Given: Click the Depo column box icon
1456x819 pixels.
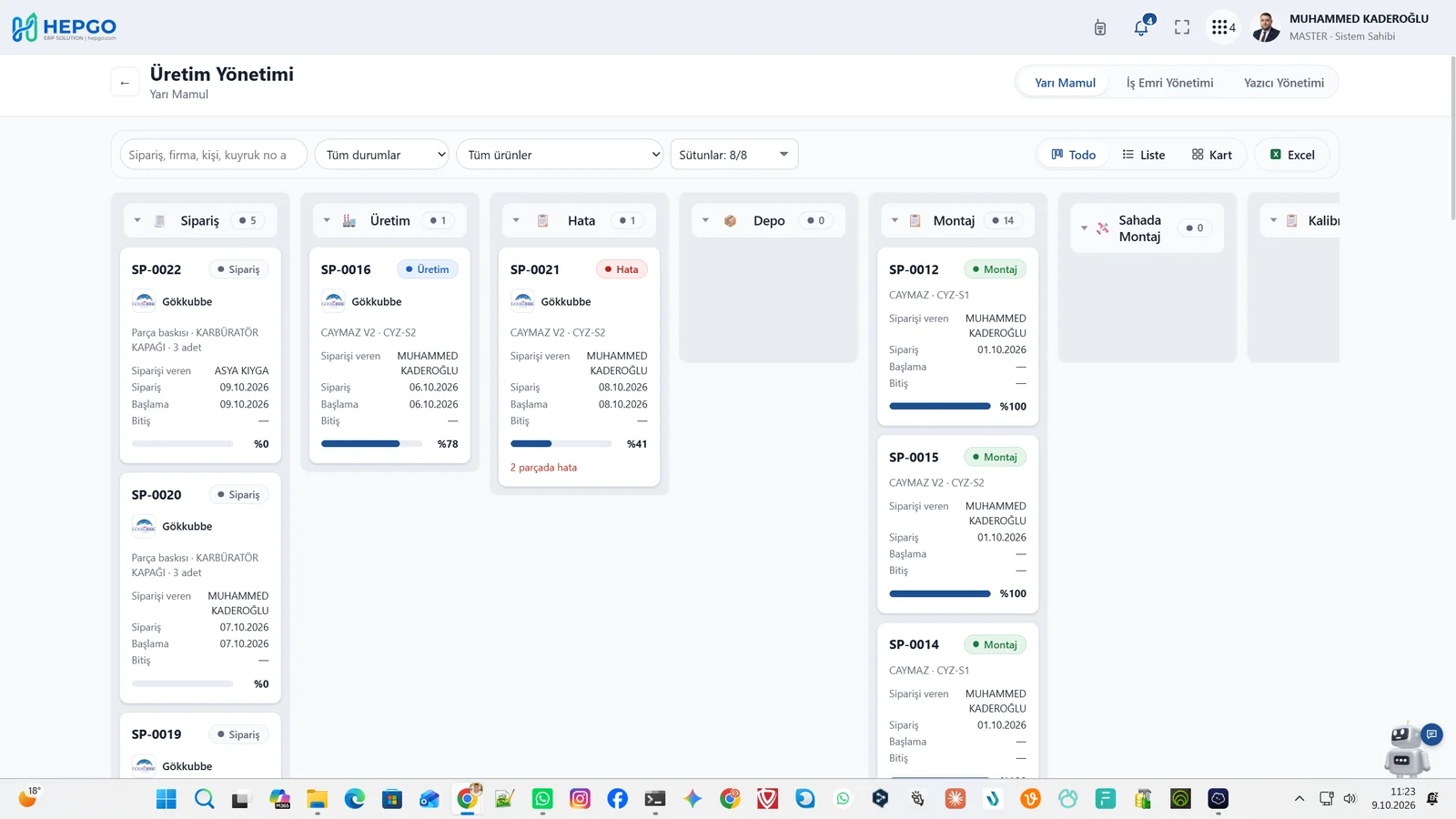Looking at the screenshot, I should 730,220.
